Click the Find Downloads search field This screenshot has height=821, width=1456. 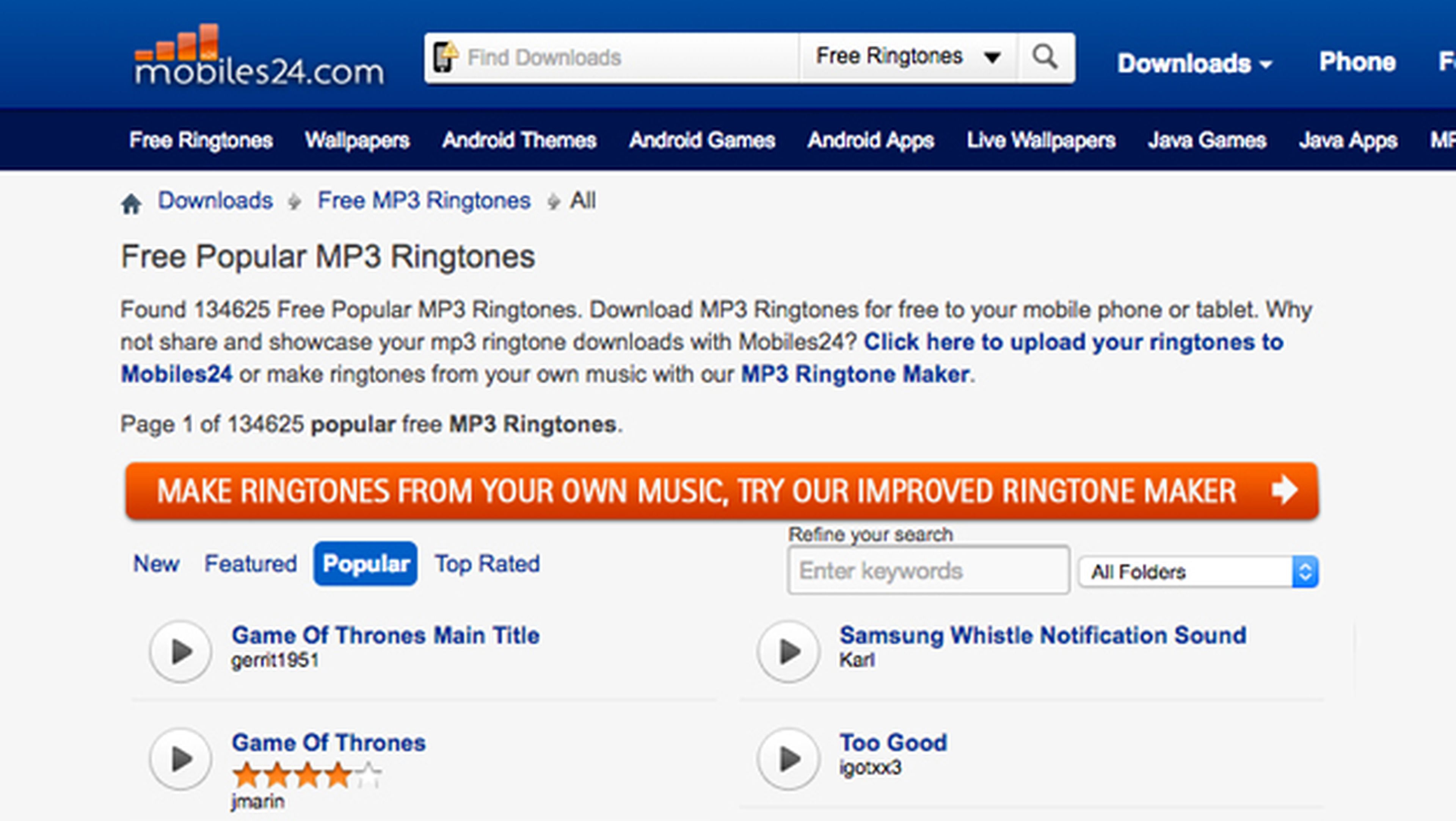pos(628,58)
